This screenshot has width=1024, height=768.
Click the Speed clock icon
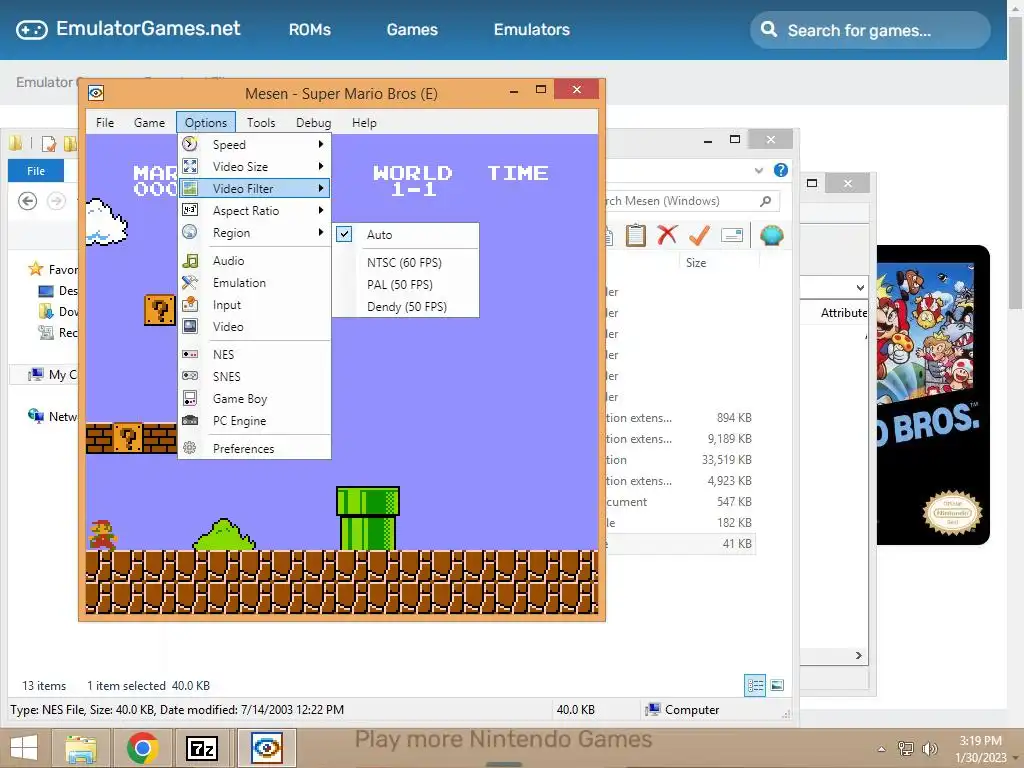tap(190, 144)
